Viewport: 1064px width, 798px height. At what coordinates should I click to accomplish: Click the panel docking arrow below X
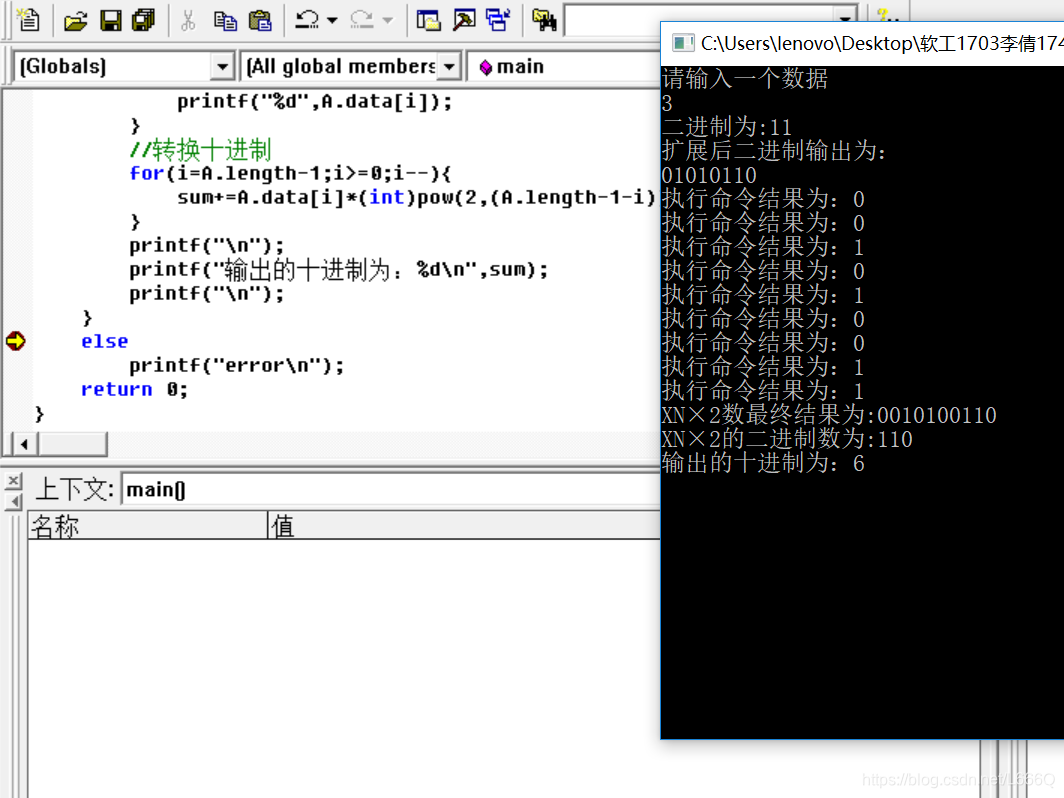coord(14,501)
